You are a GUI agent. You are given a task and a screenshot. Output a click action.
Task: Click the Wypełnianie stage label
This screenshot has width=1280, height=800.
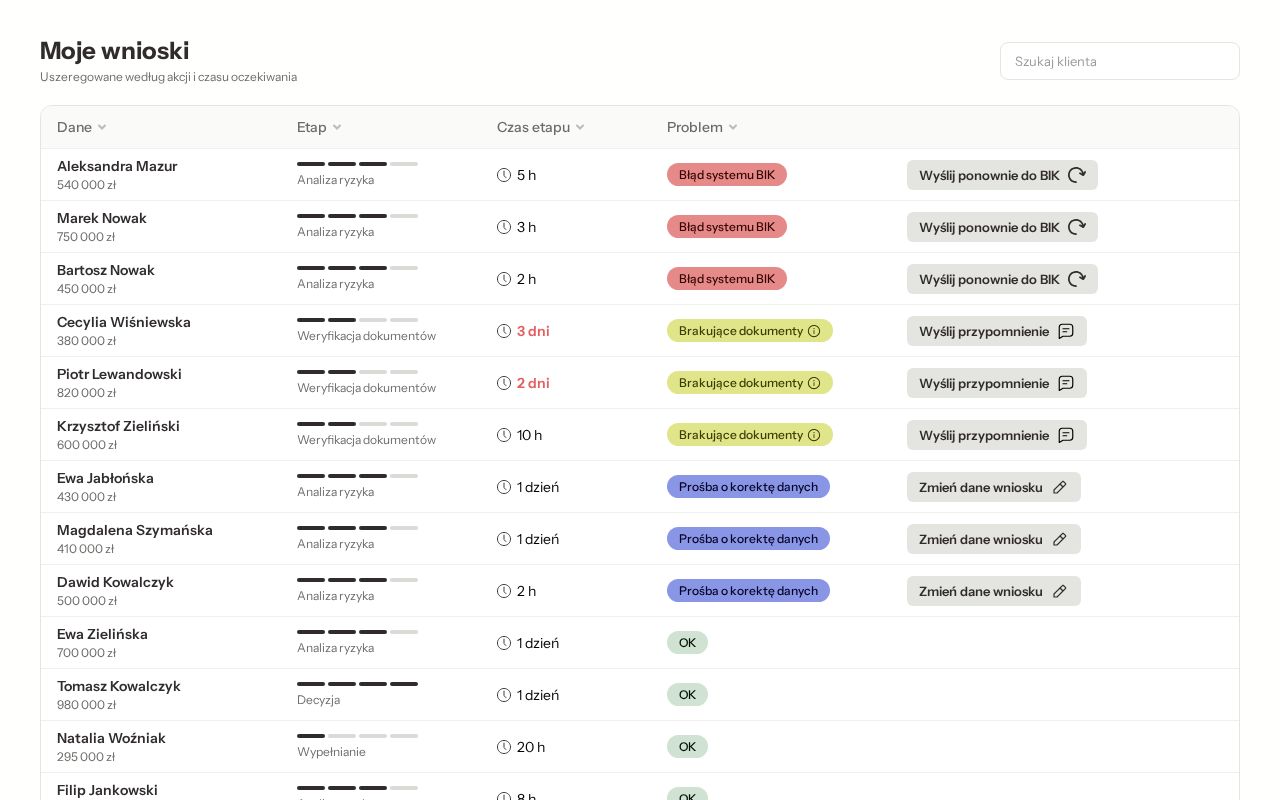pyautogui.click(x=331, y=752)
